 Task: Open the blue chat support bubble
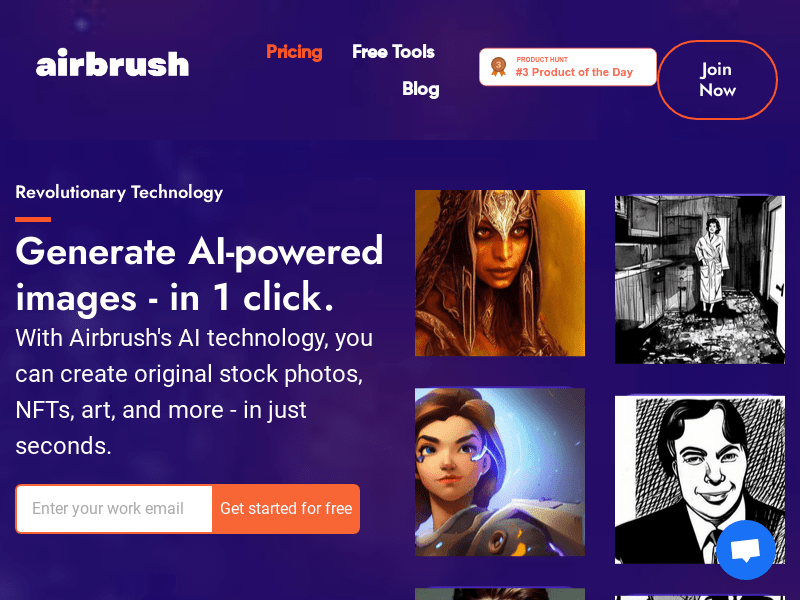click(745, 550)
